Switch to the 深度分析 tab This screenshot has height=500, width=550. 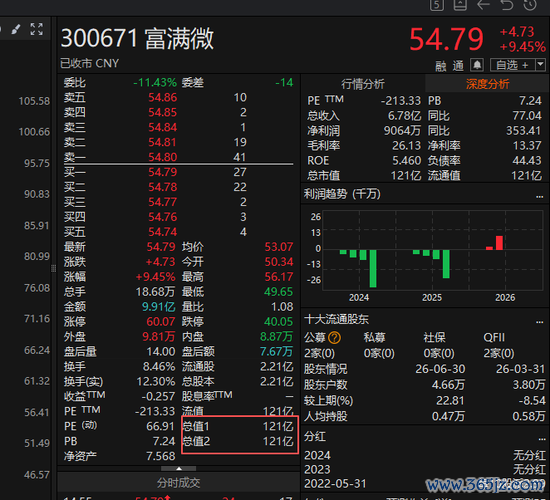click(487, 84)
